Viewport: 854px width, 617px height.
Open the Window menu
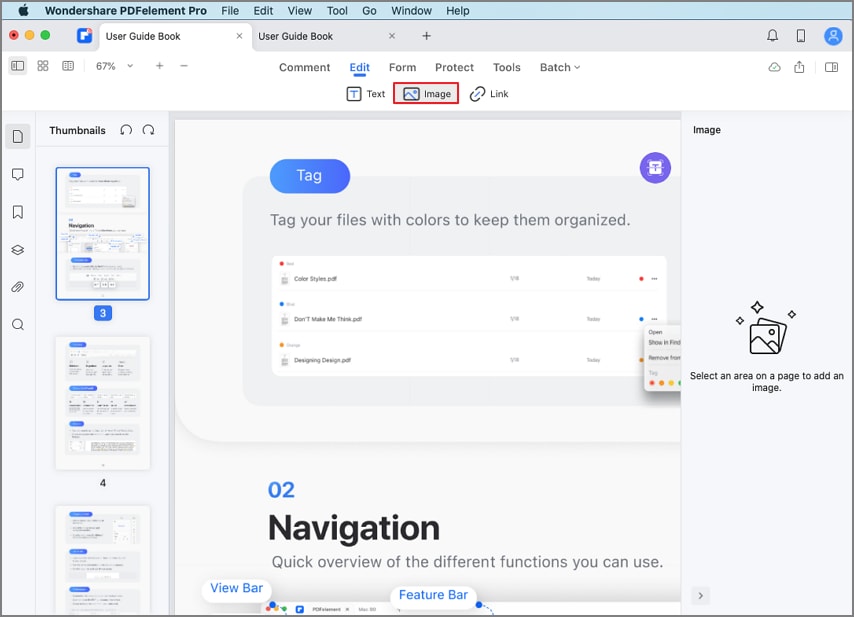411,10
